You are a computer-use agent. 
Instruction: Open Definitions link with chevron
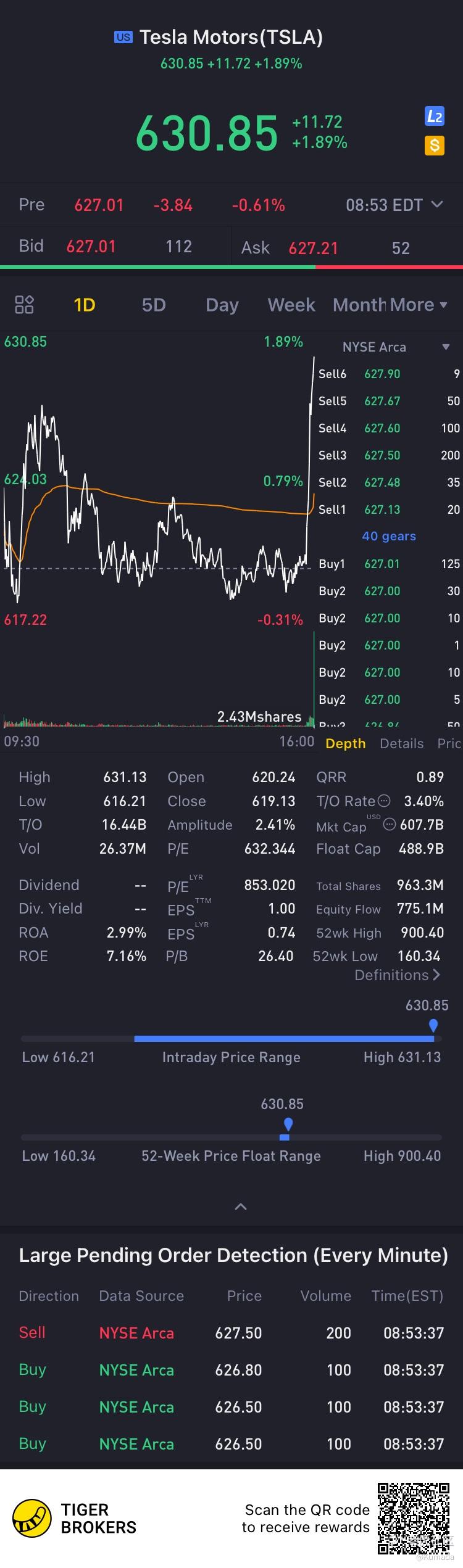click(x=397, y=975)
